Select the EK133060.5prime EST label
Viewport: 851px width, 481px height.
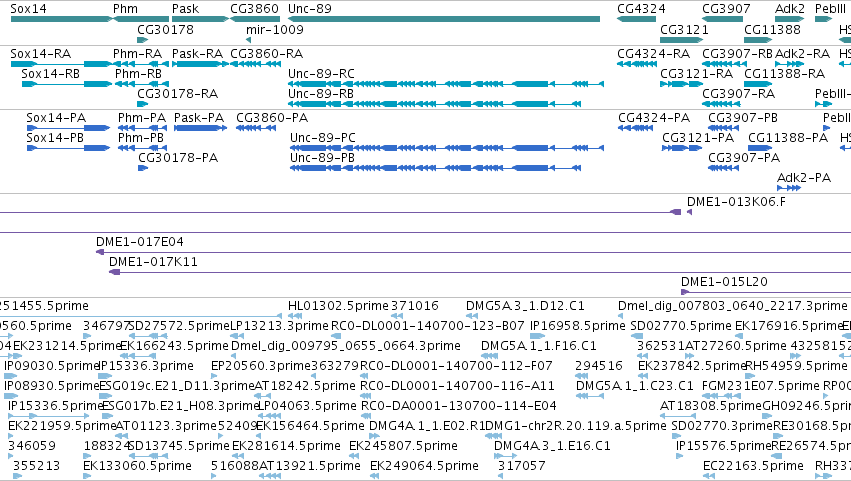tap(137, 466)
